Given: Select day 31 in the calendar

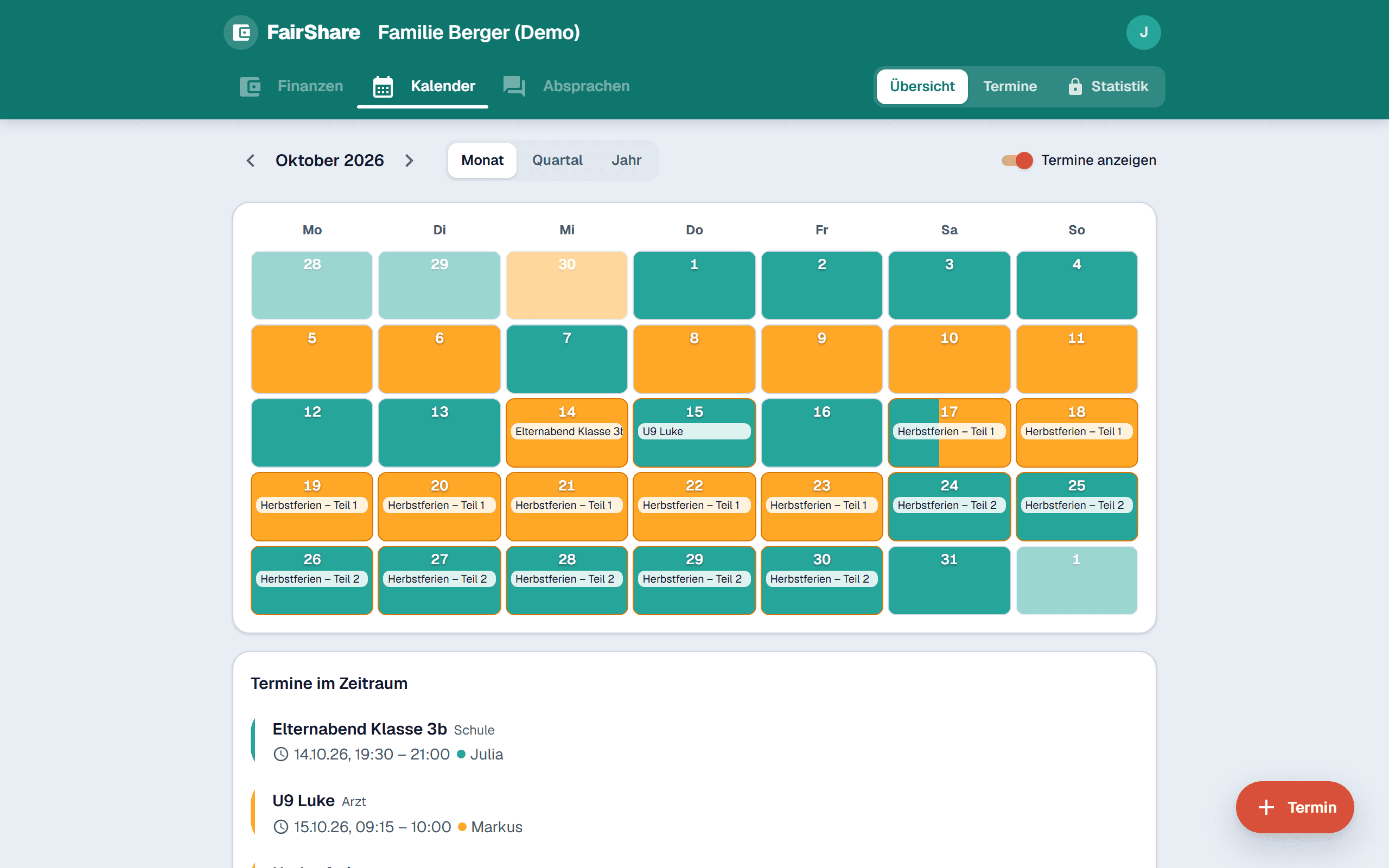Looking at the screenshot, I should click(x=949, y=580).
